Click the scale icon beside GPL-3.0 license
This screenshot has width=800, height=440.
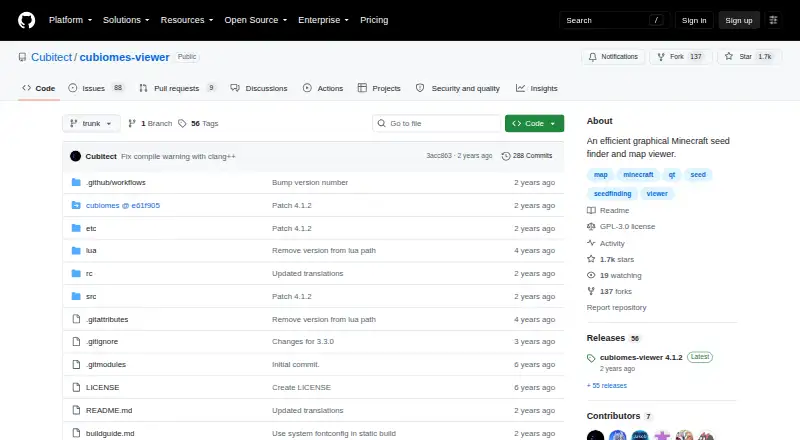[591, 226]
